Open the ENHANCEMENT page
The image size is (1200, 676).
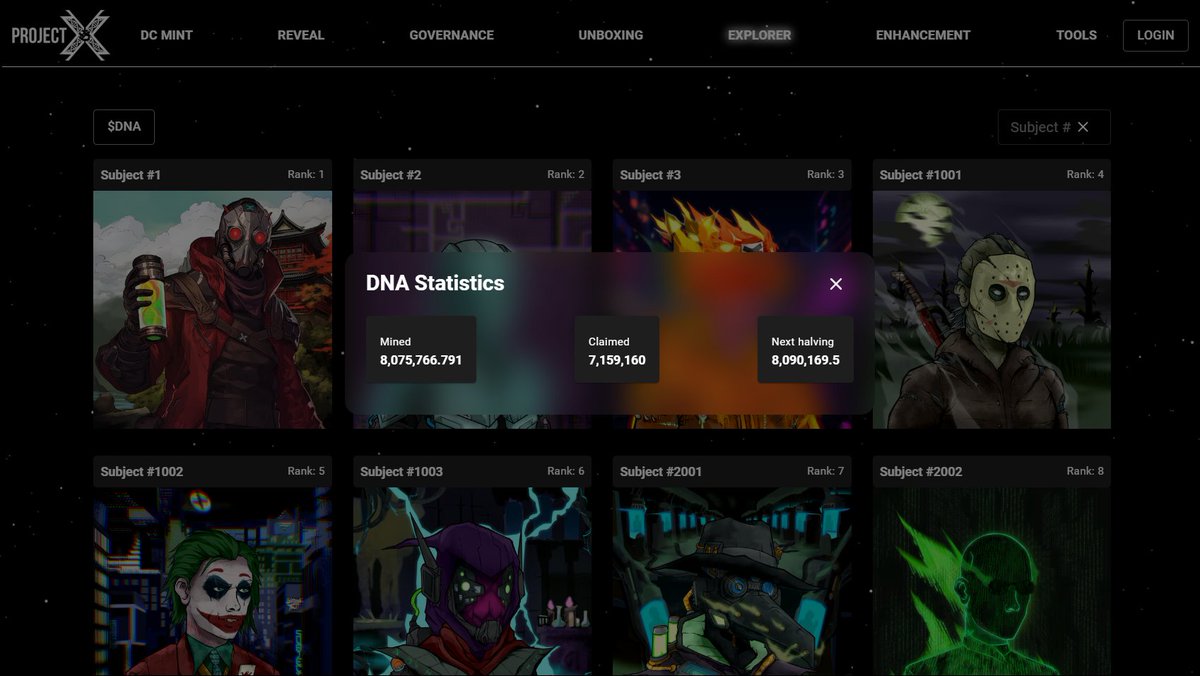923,35
